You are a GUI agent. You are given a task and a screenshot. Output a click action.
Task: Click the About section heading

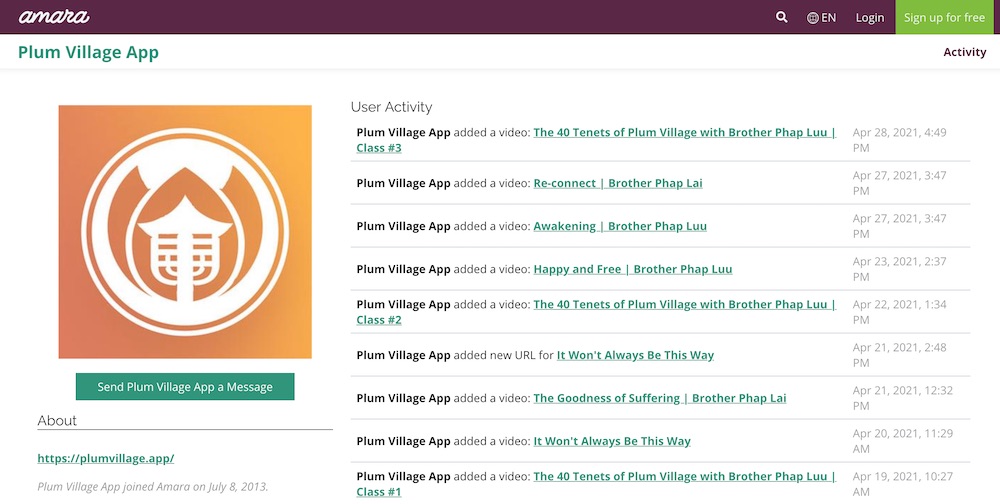pos(57,420)
